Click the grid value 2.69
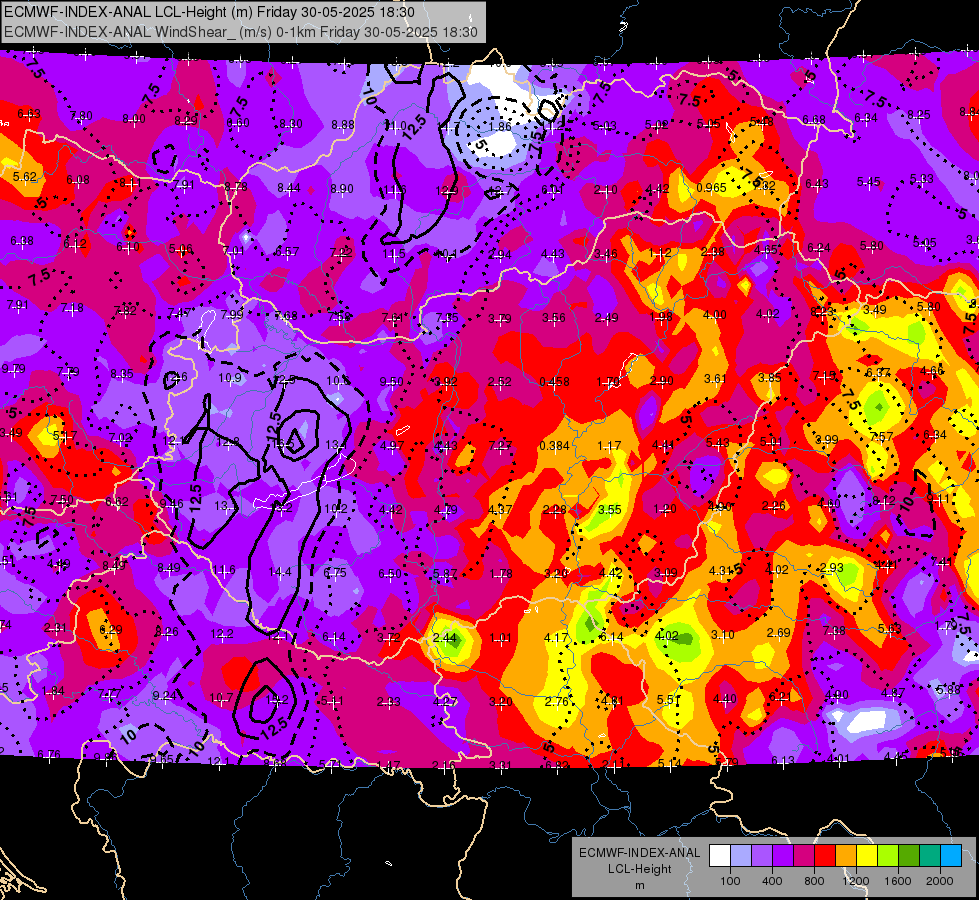The width and height of the screenshot is (979, 900). 779,632
